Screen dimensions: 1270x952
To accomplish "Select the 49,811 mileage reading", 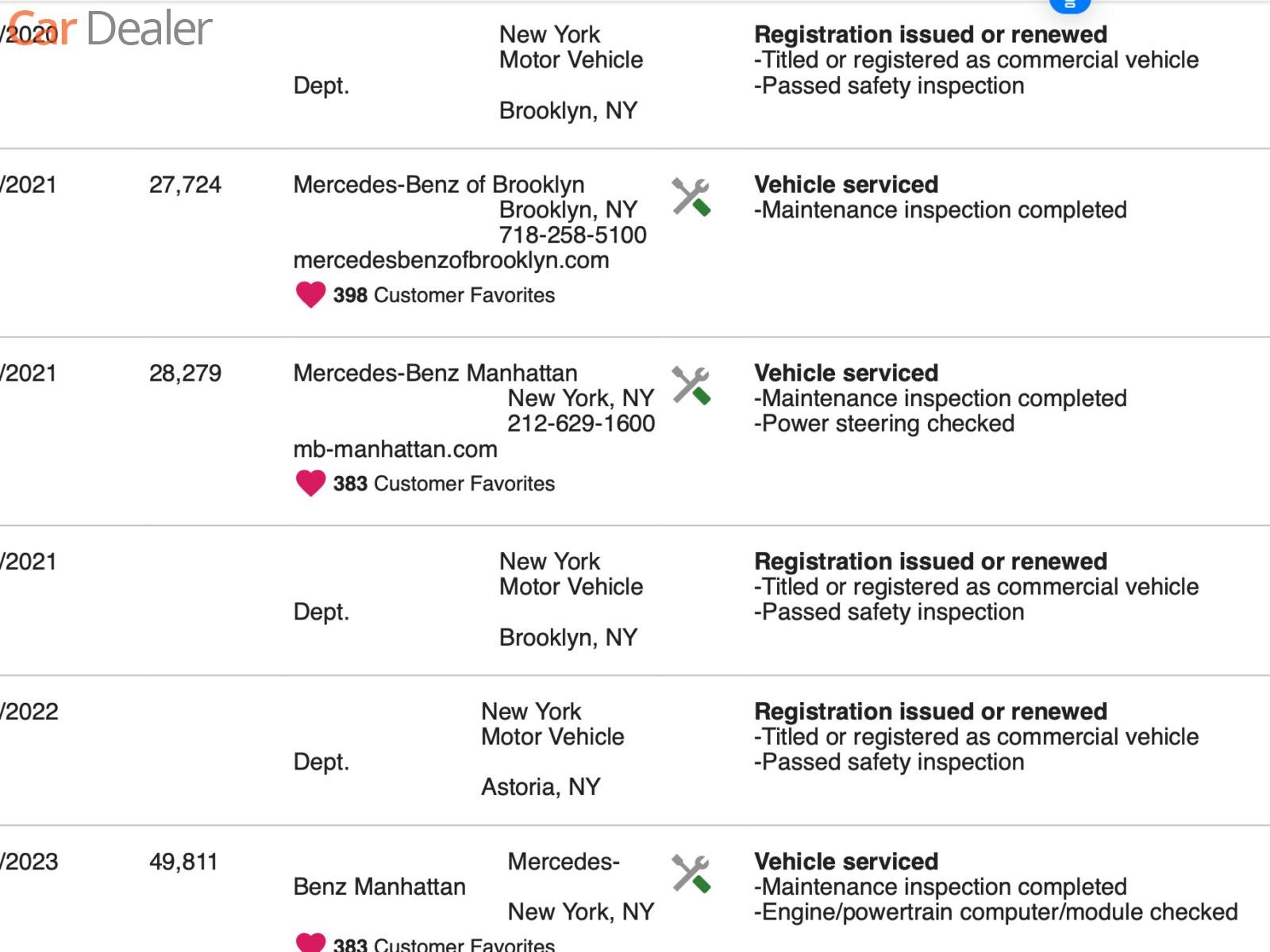I will coord(183,862).
